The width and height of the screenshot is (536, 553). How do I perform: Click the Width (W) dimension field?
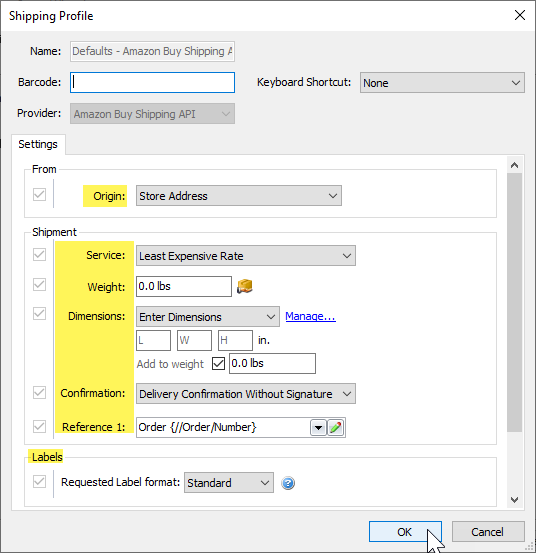[x=194, y=340]
